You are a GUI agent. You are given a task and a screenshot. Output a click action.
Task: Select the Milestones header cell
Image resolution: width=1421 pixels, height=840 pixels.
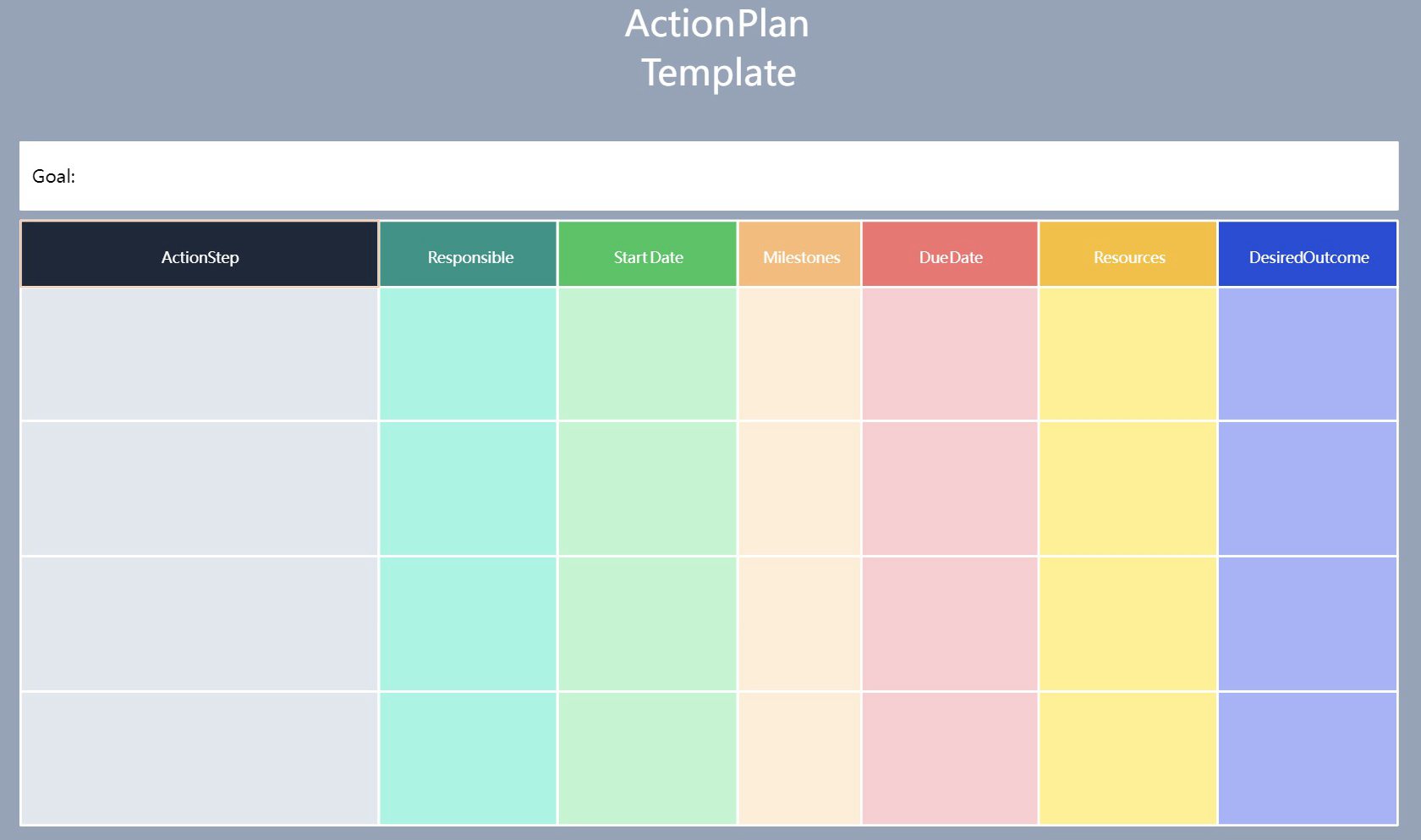coord(799,255)
